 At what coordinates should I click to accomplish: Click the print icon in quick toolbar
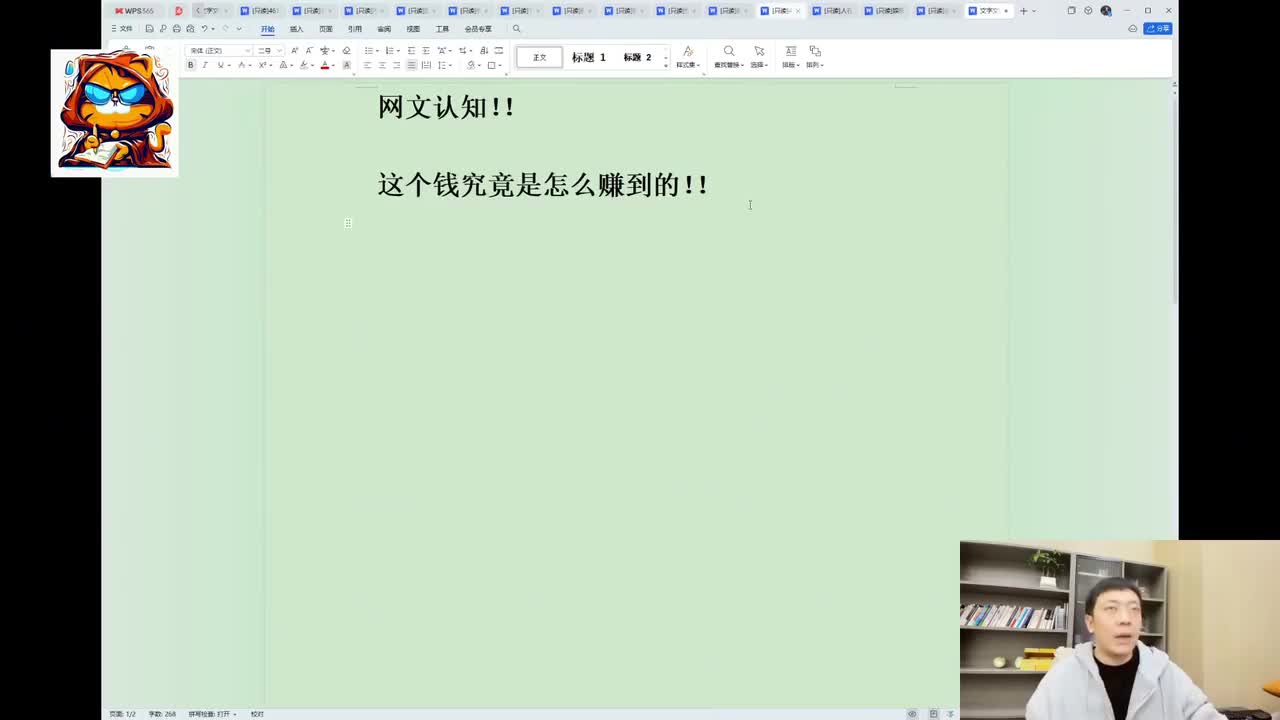tap(177, 29)
